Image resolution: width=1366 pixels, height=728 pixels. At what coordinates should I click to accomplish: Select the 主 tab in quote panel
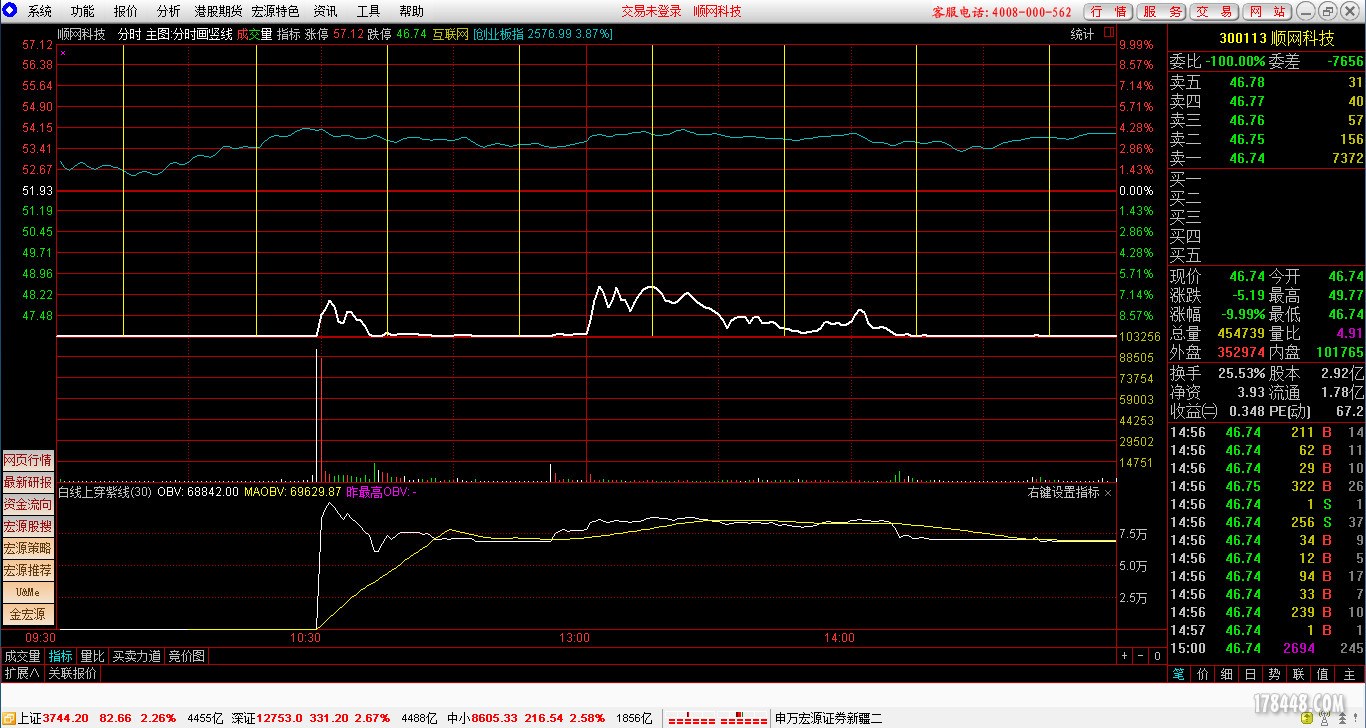point(1349,675)
